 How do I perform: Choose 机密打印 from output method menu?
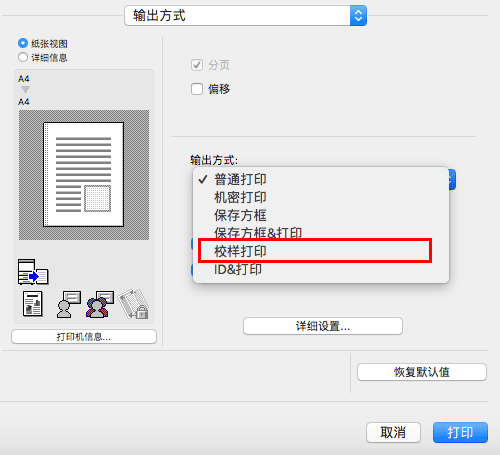pos(321,197)
